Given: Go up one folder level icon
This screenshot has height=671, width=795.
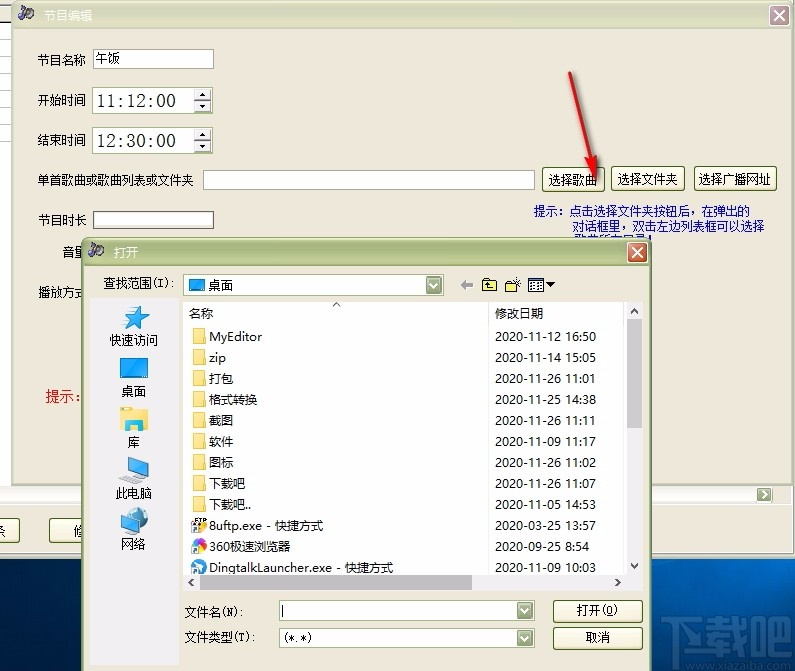Looking at the screenshot, I should tap(489, 285).
